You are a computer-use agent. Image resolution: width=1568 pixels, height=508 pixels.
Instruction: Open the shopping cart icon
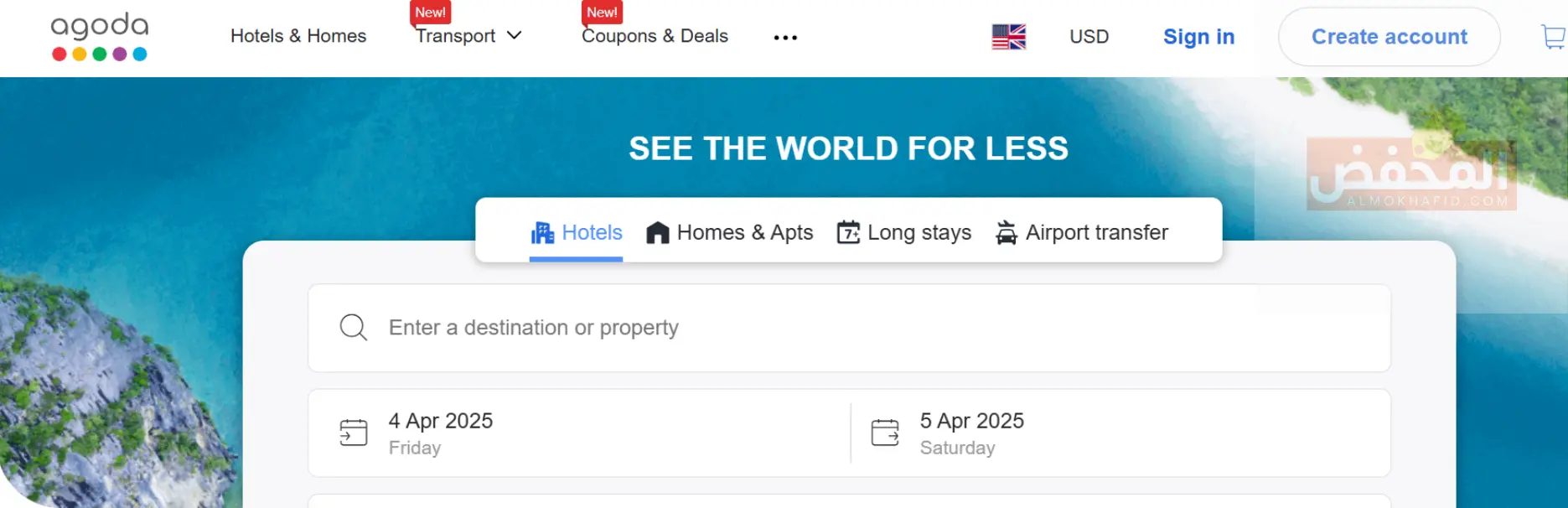(x=1553, y=37)
